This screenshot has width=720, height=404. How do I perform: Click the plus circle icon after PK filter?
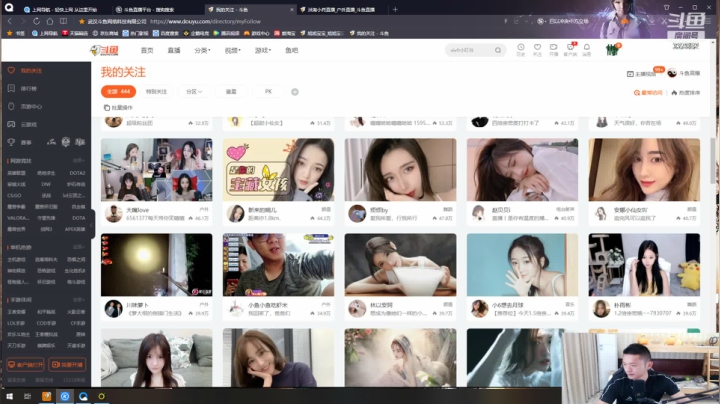(295, 92)
